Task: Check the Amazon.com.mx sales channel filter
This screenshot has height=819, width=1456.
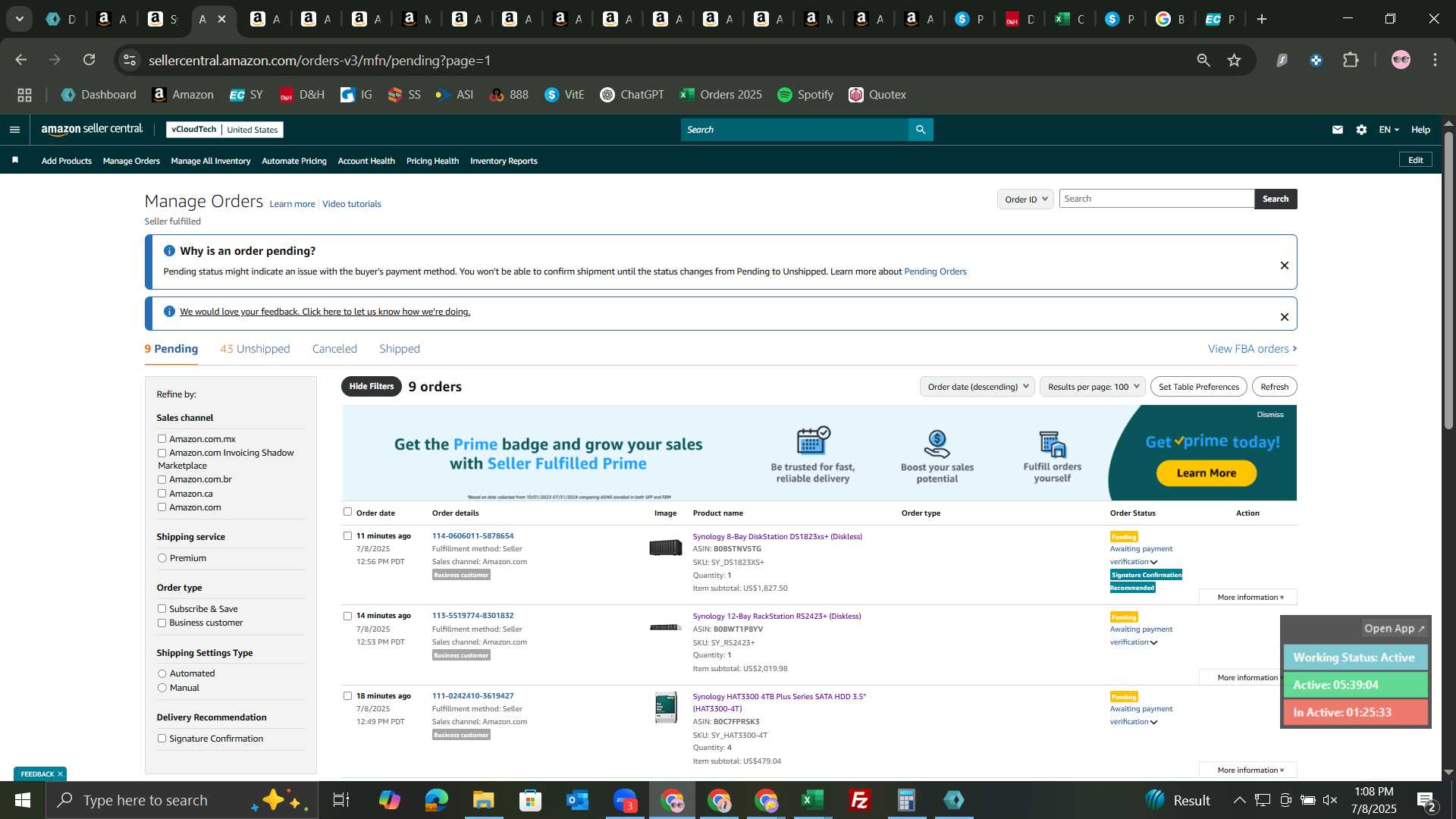Action: click(x=162, y=439)
